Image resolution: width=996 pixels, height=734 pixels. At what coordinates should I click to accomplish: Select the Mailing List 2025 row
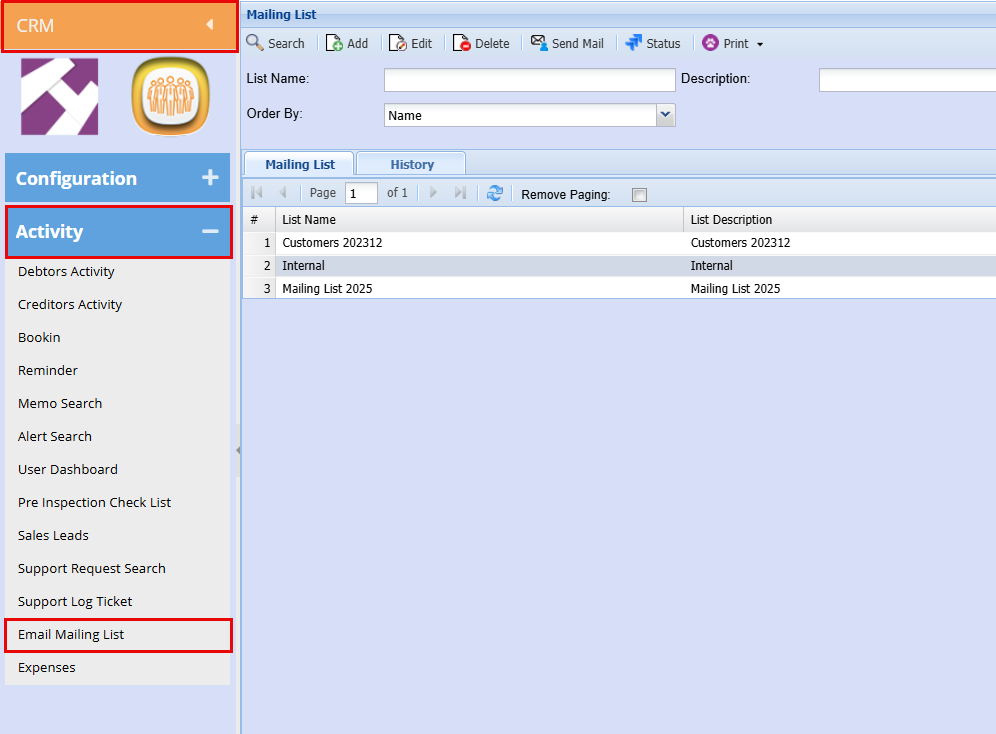click(327, 288)
